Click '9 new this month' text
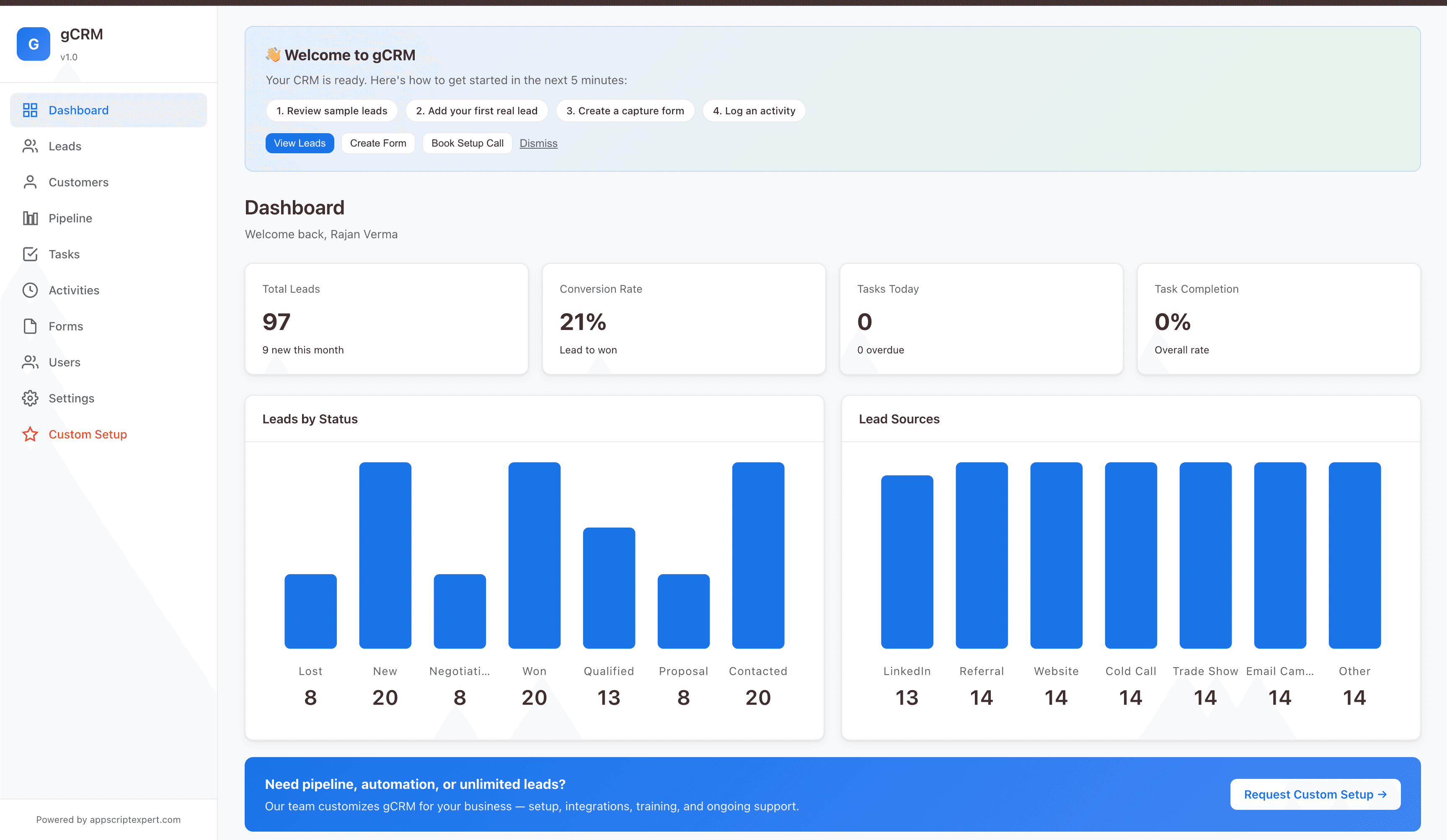Screen dimensions: 1447x840 coord(303,350)
